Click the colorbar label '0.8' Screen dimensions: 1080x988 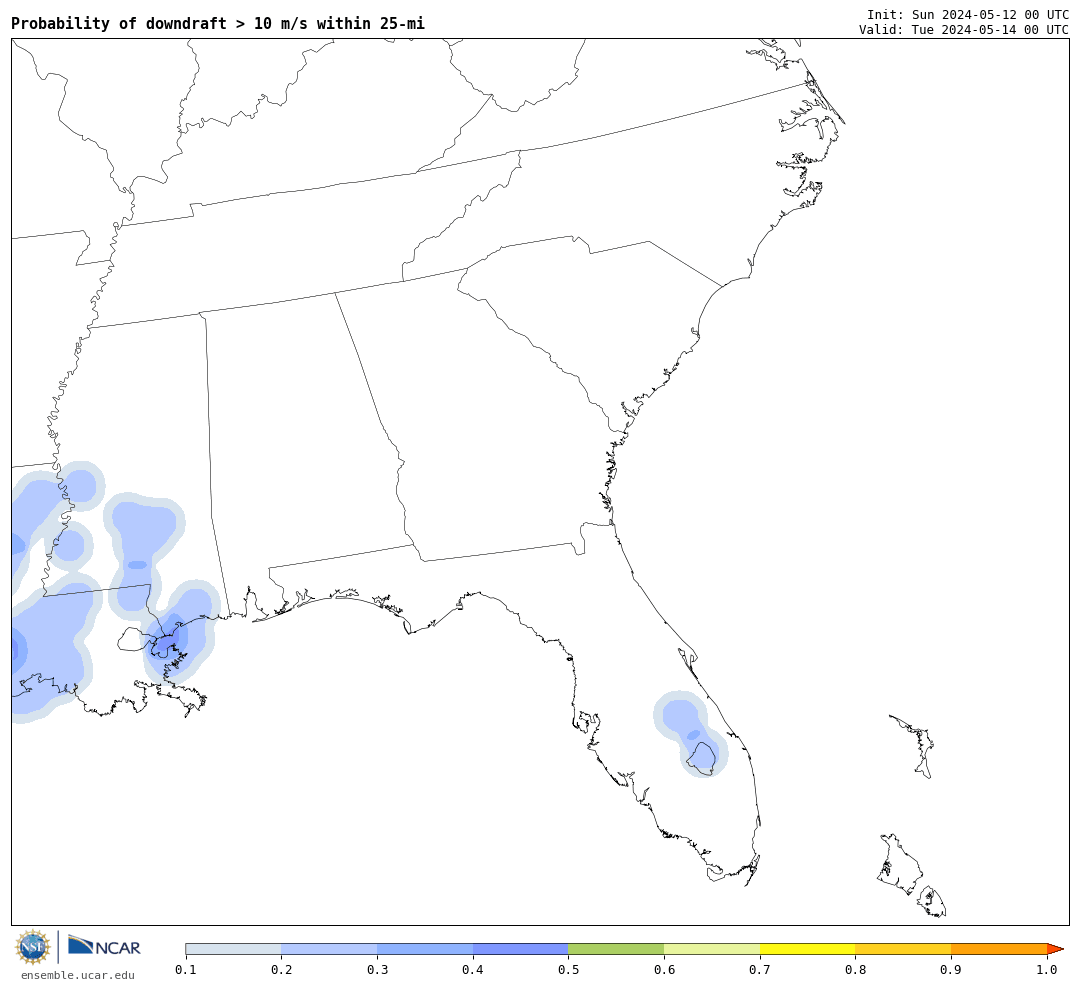click(855, 969)
